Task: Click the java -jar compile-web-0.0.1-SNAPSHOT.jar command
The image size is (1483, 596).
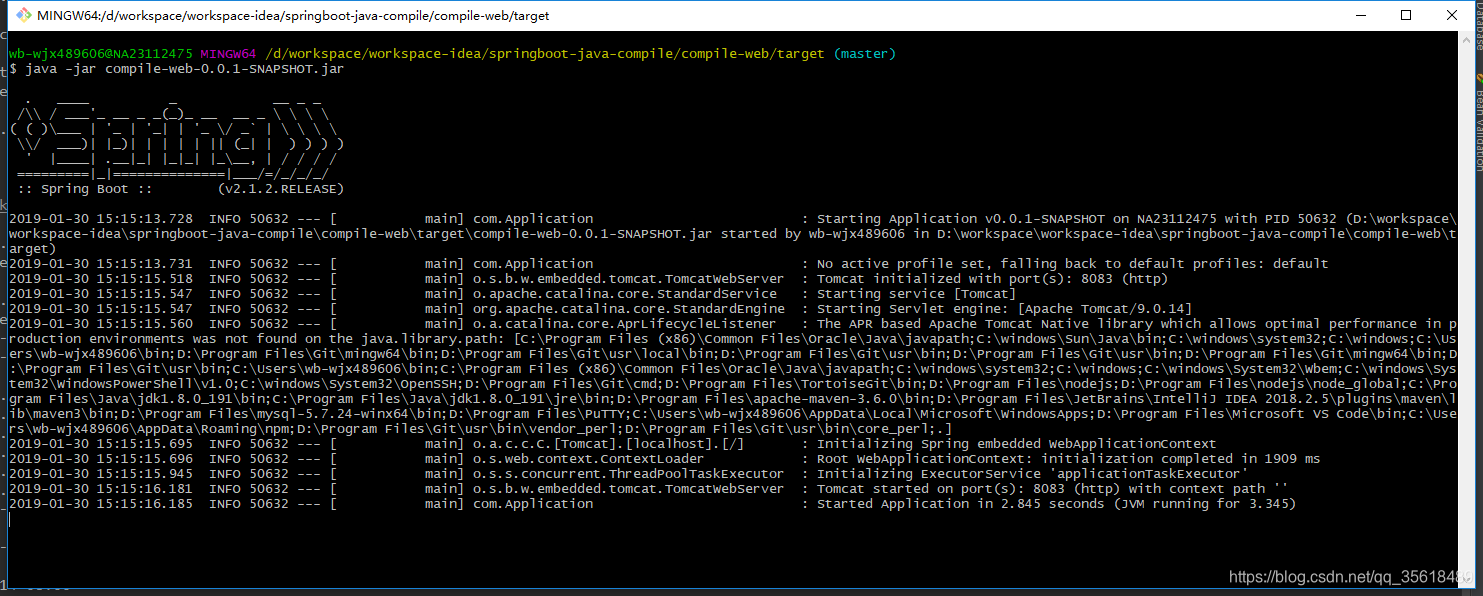Action: pyautogui.click(x=185, y=69)
